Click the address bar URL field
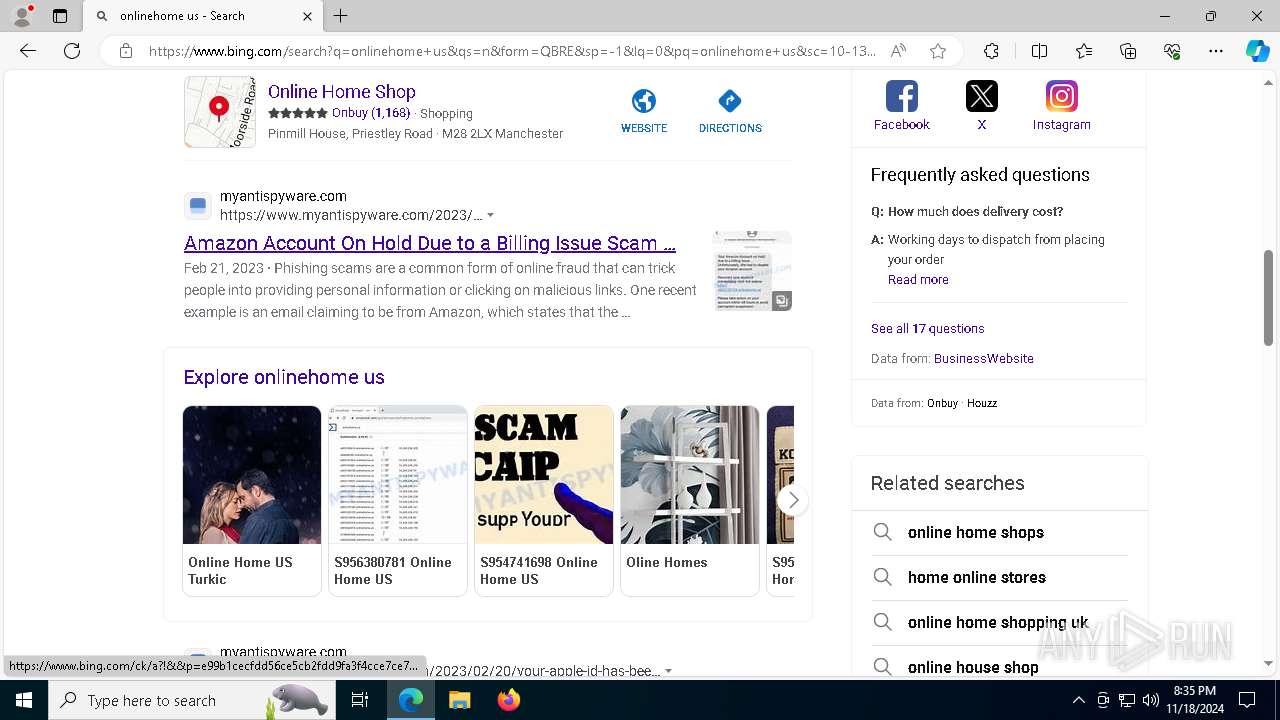 pyautogui.click(x=510, y=51)
